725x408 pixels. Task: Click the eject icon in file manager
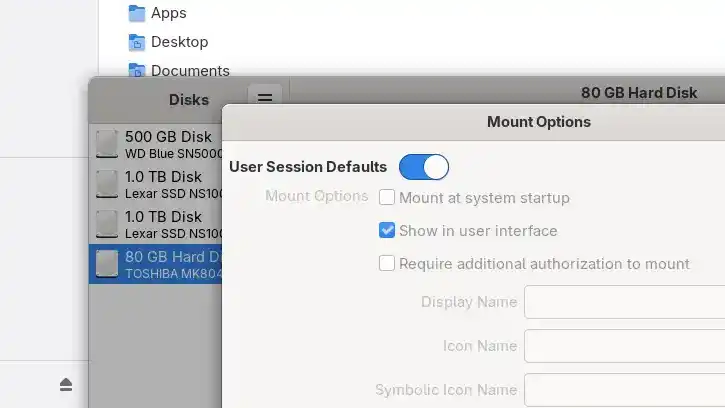click(x=66, y=385)
